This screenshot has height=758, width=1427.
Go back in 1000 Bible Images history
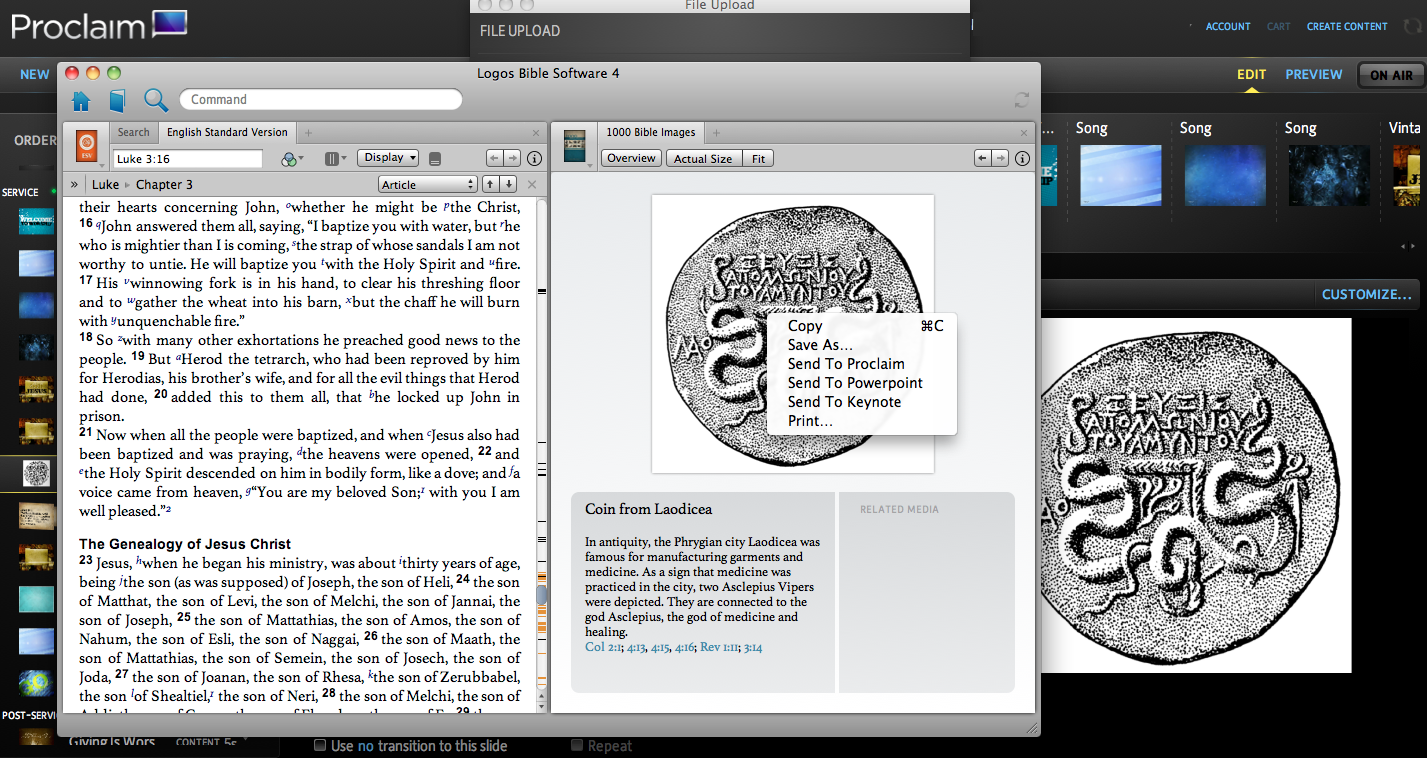coord(982,158)
